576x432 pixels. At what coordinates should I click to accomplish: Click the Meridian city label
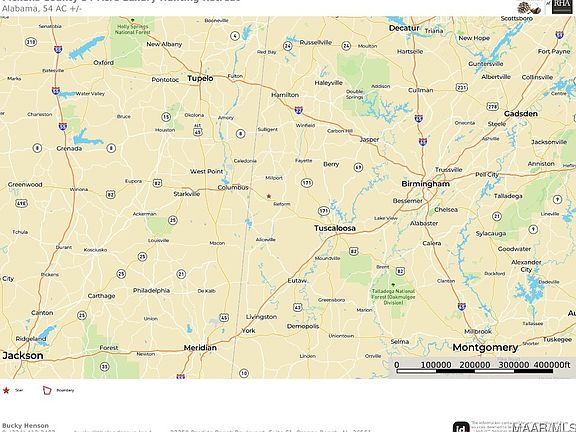pyautogui.click(x=200, y=348)
